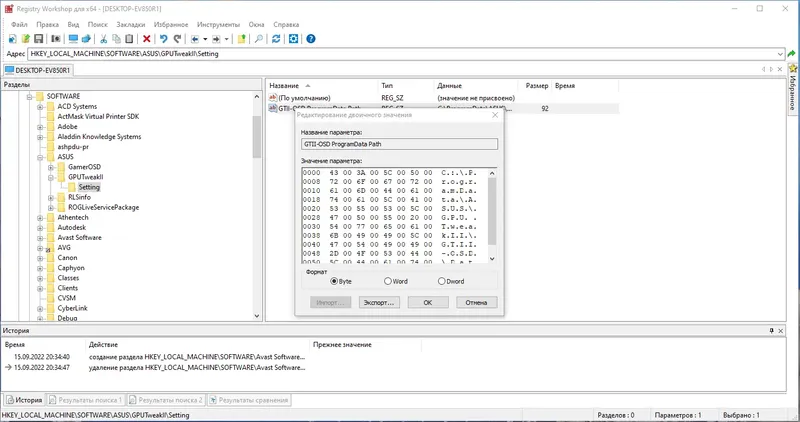Screen dimensions: 800x422
Task: Close the History panel
Action: pyautogui.click(x=781, y=331)
